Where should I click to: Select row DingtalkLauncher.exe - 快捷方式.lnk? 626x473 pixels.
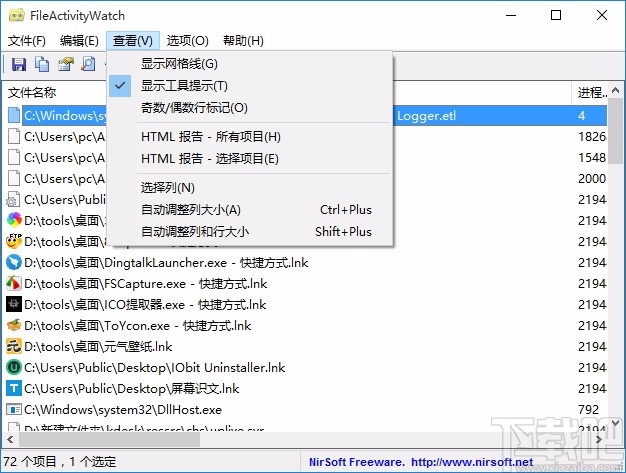(166, 263)
